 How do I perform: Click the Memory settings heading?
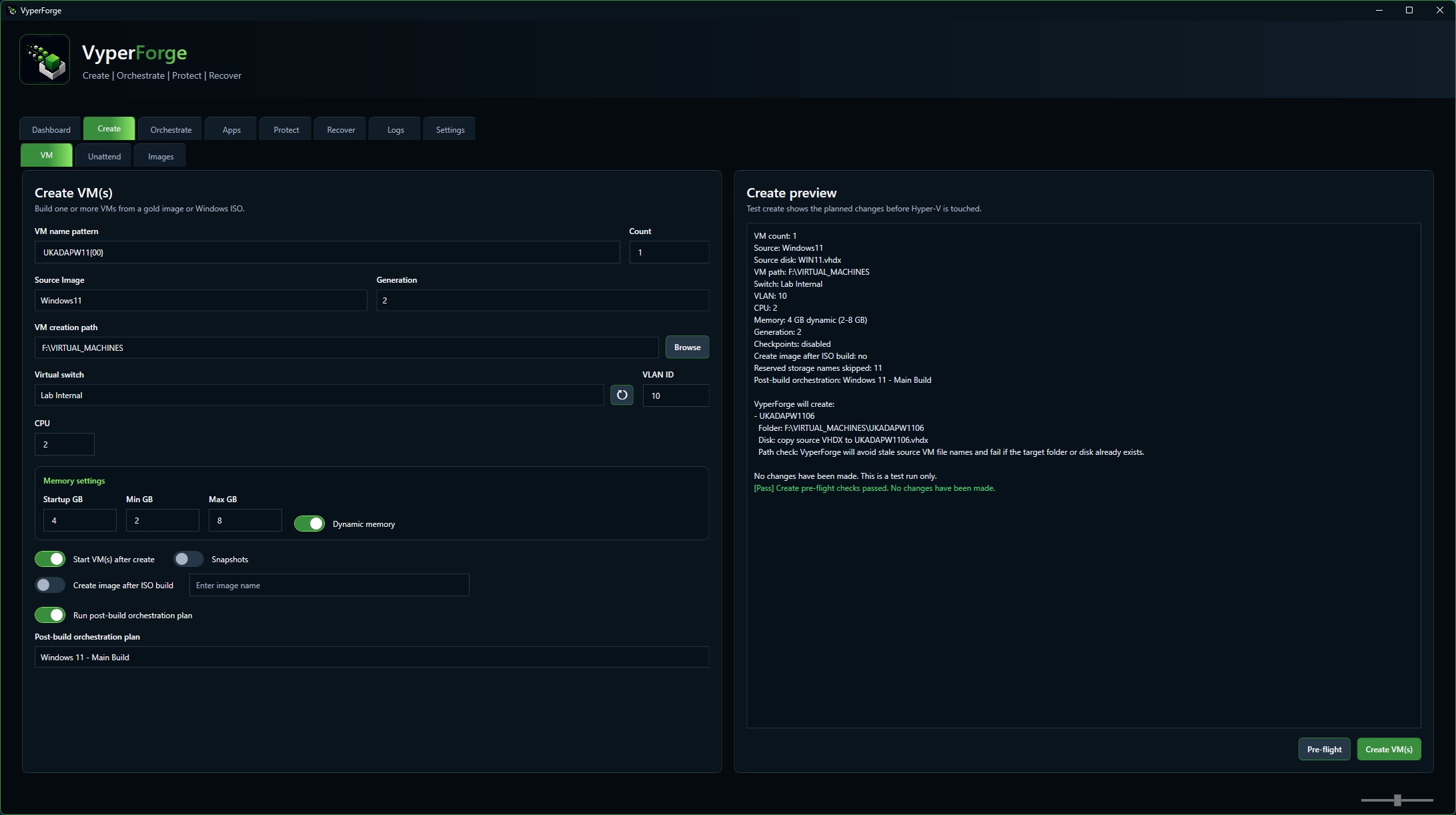click(x=74, y=481)
